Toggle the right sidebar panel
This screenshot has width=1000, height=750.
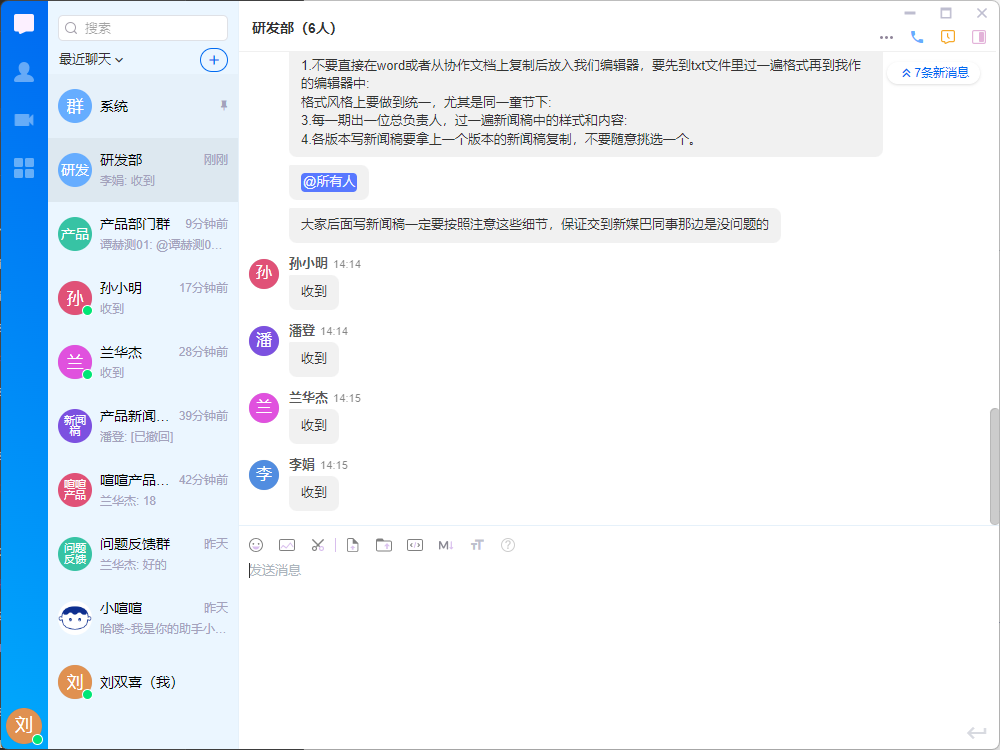pos(978,37)
